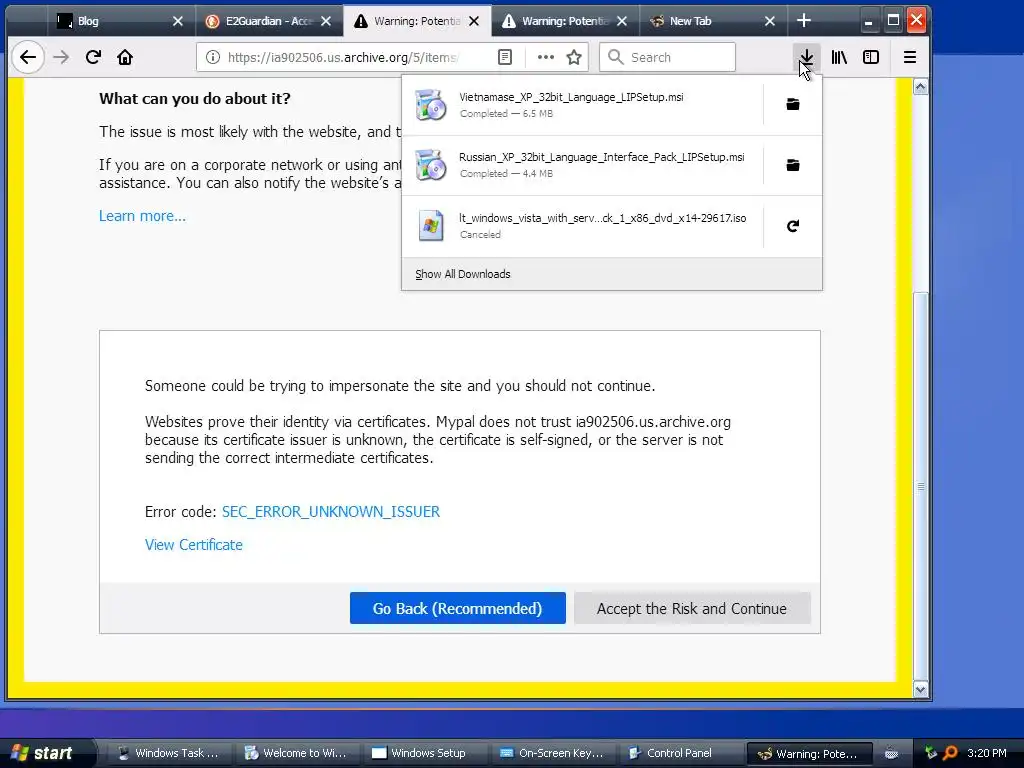Click the Downloads arrow toolbar button
Viewport: 1024px width, 768px height.
807,57
